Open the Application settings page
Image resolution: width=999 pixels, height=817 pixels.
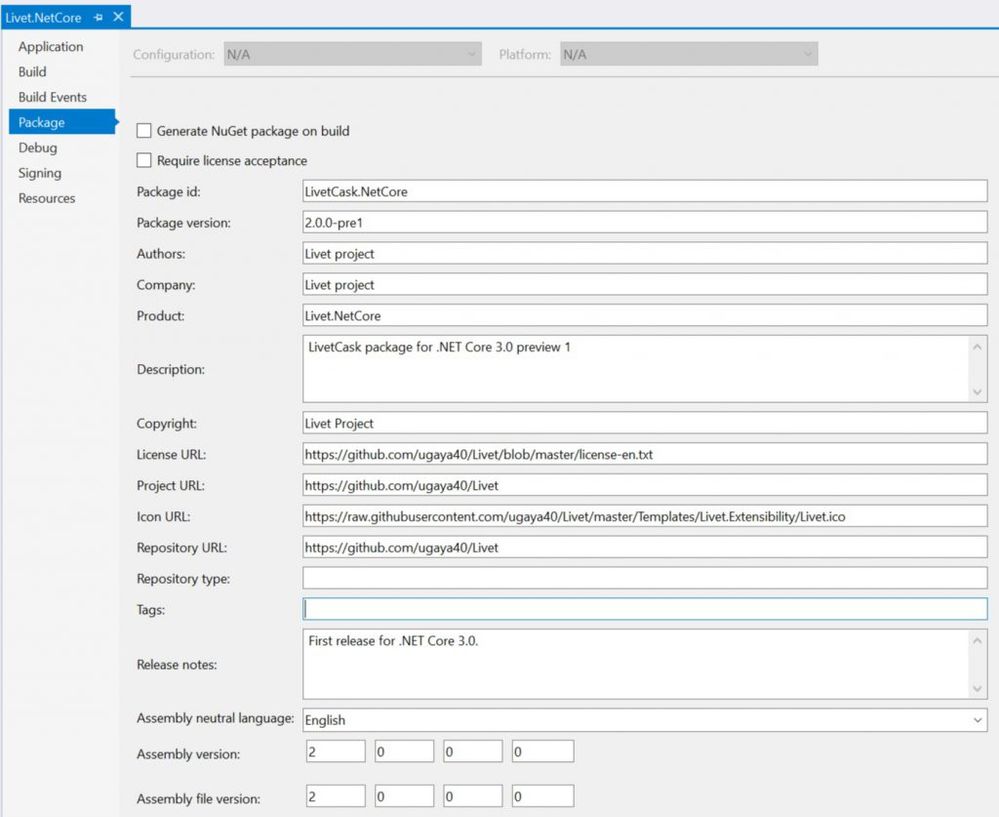click(x=50, y=47)
